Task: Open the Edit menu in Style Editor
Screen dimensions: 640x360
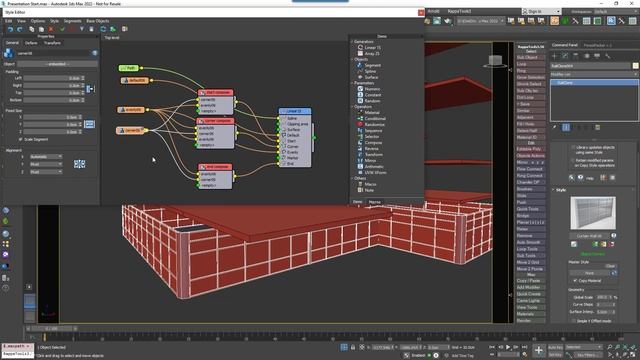Action: coord(9,21)
